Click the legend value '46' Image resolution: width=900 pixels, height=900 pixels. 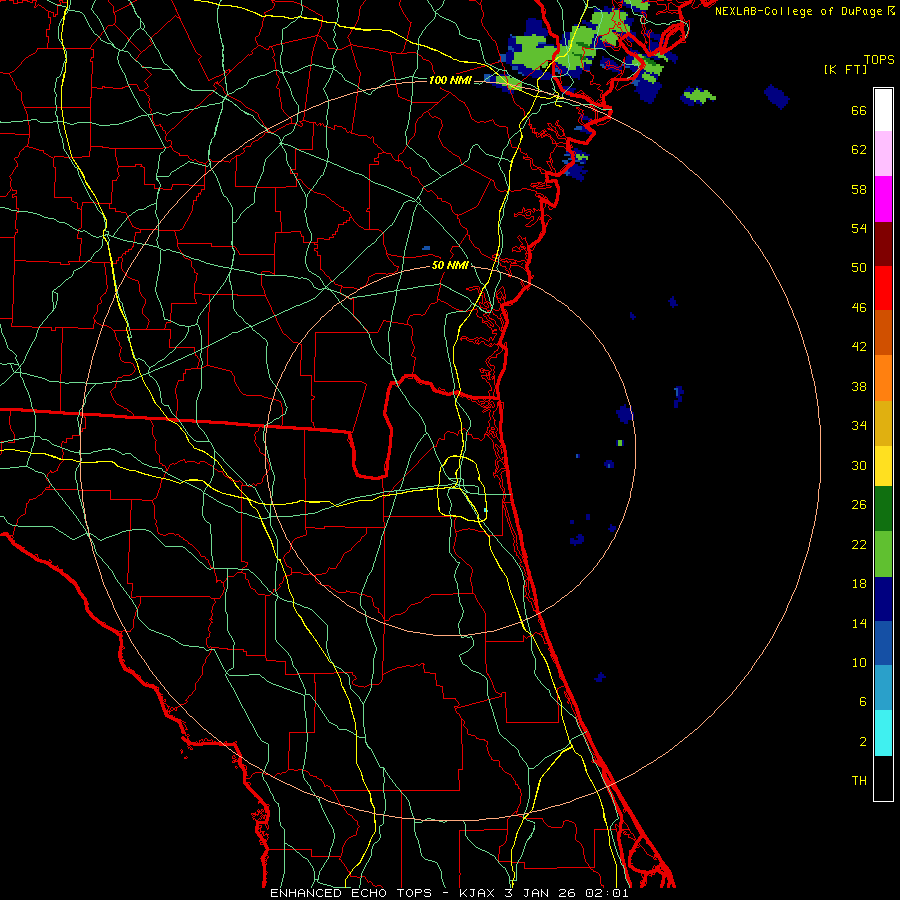click(859, 308)
